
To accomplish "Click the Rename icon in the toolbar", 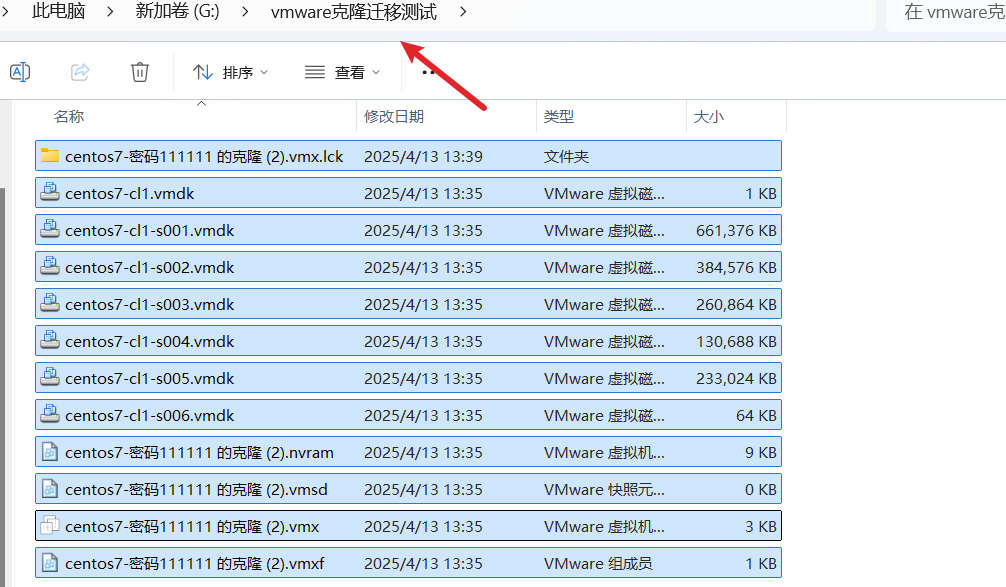I will [x=20, y=72].
